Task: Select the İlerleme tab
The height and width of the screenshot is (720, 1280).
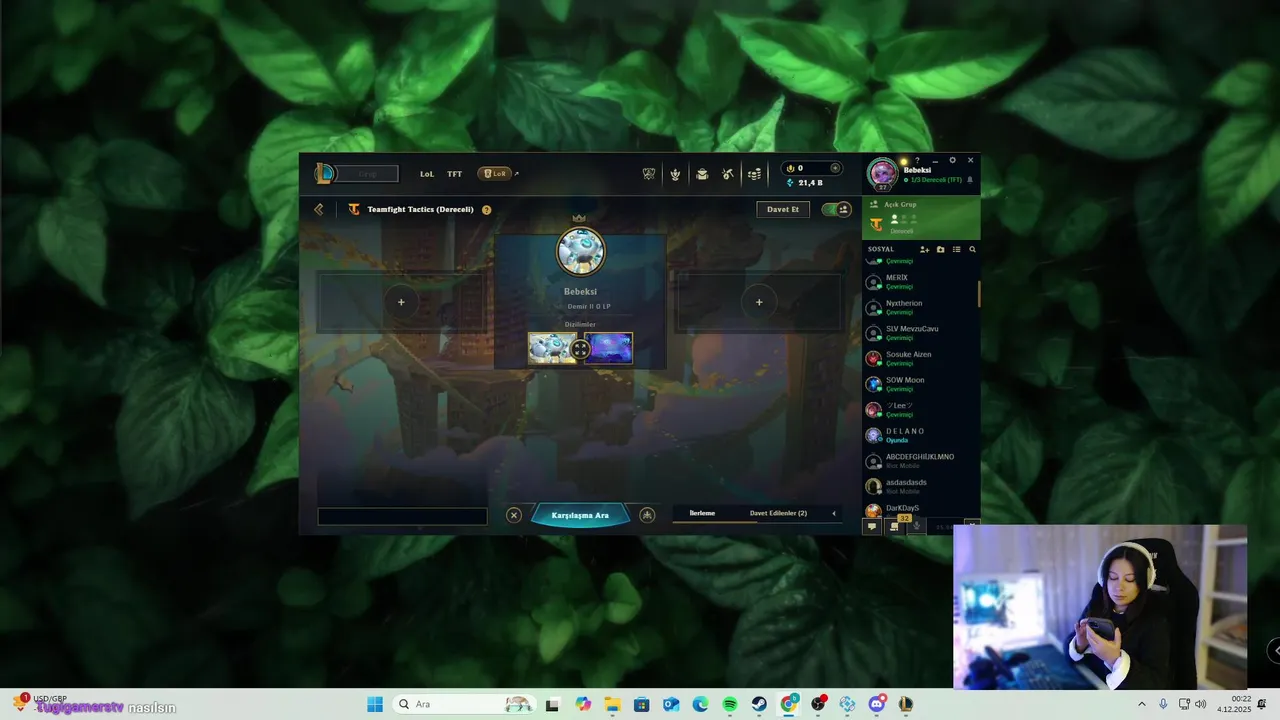Action: (702, 513)
